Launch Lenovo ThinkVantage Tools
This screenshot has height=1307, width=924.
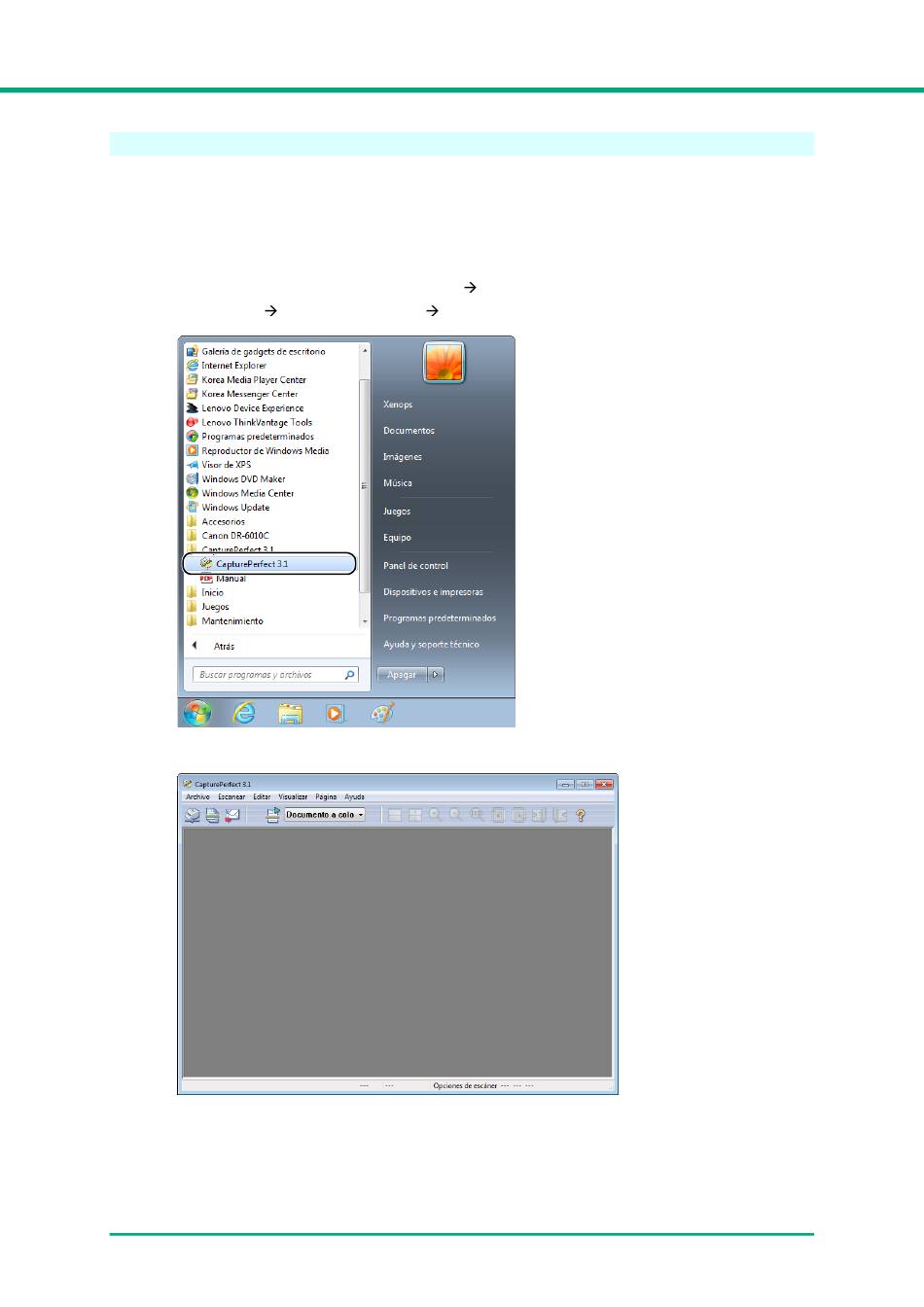point(249,422)
